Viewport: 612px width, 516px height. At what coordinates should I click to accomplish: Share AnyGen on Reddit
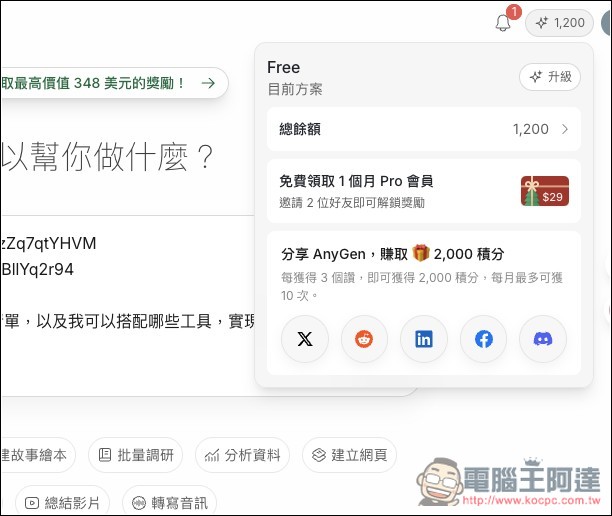(x=364, y=339)
